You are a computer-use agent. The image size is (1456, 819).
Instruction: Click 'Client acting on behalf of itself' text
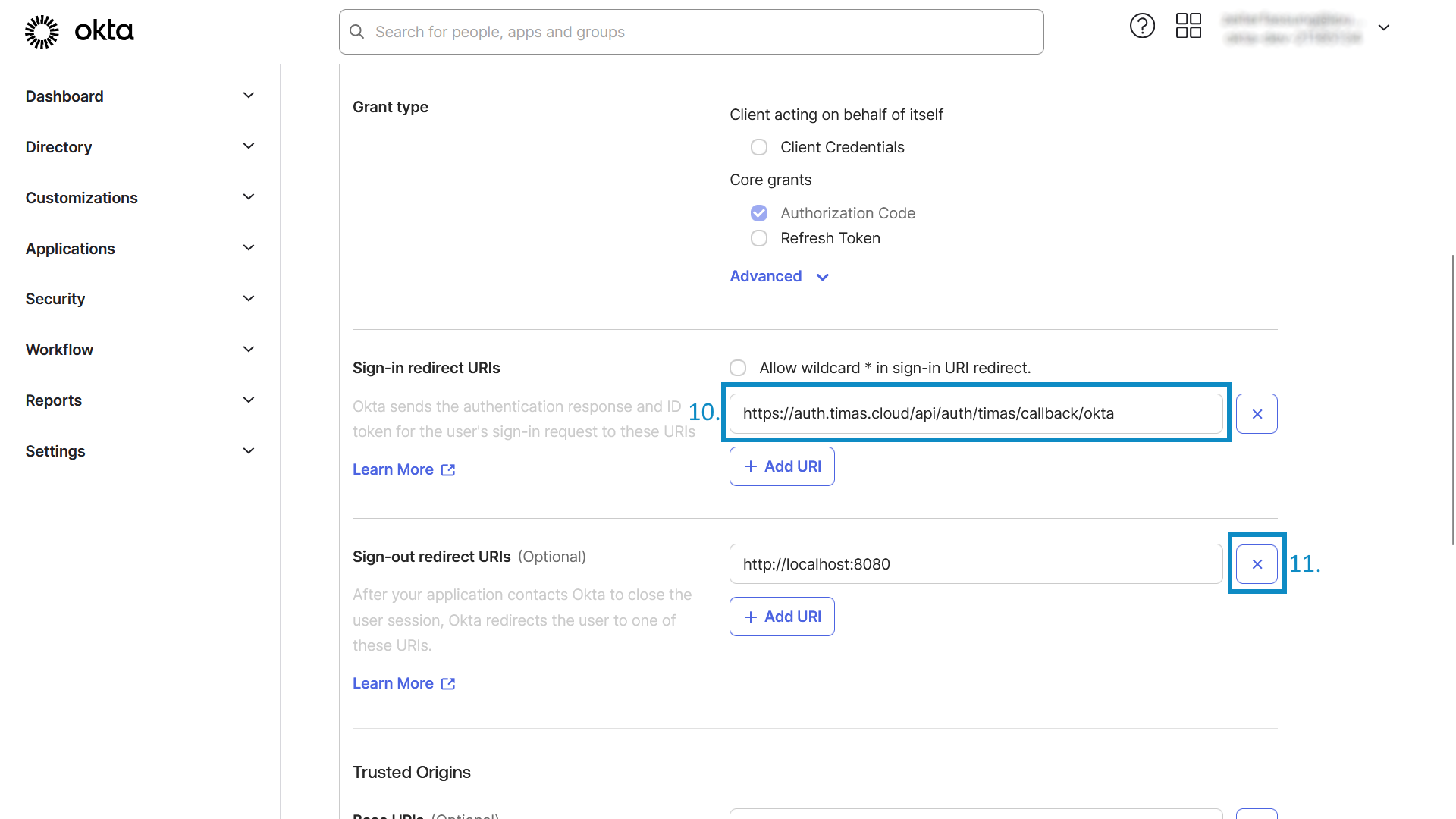coord(836,115)
